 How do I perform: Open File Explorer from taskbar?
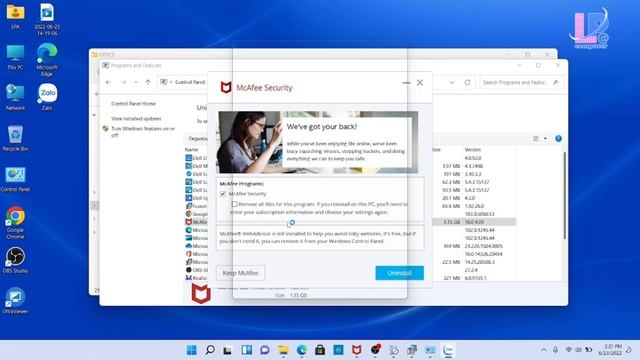pyautogui.click(x=283, y=350)
